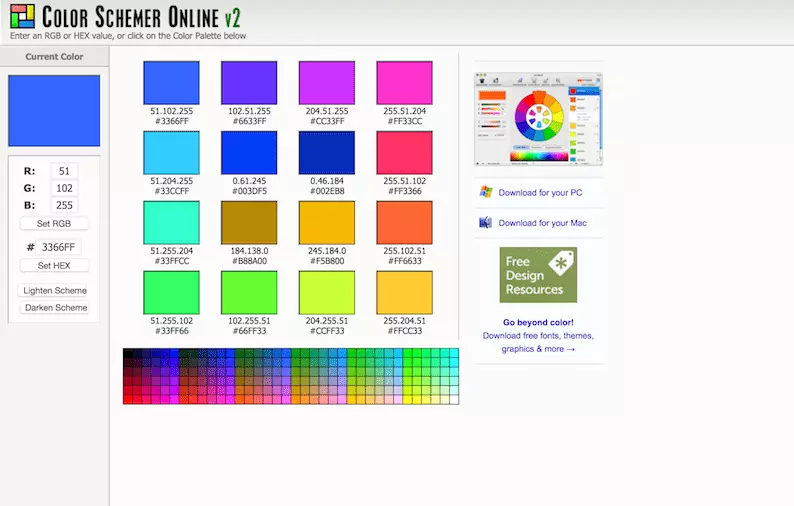
Task: Select the #B88A00 dark gold swatch
Action: pos(249,223)
